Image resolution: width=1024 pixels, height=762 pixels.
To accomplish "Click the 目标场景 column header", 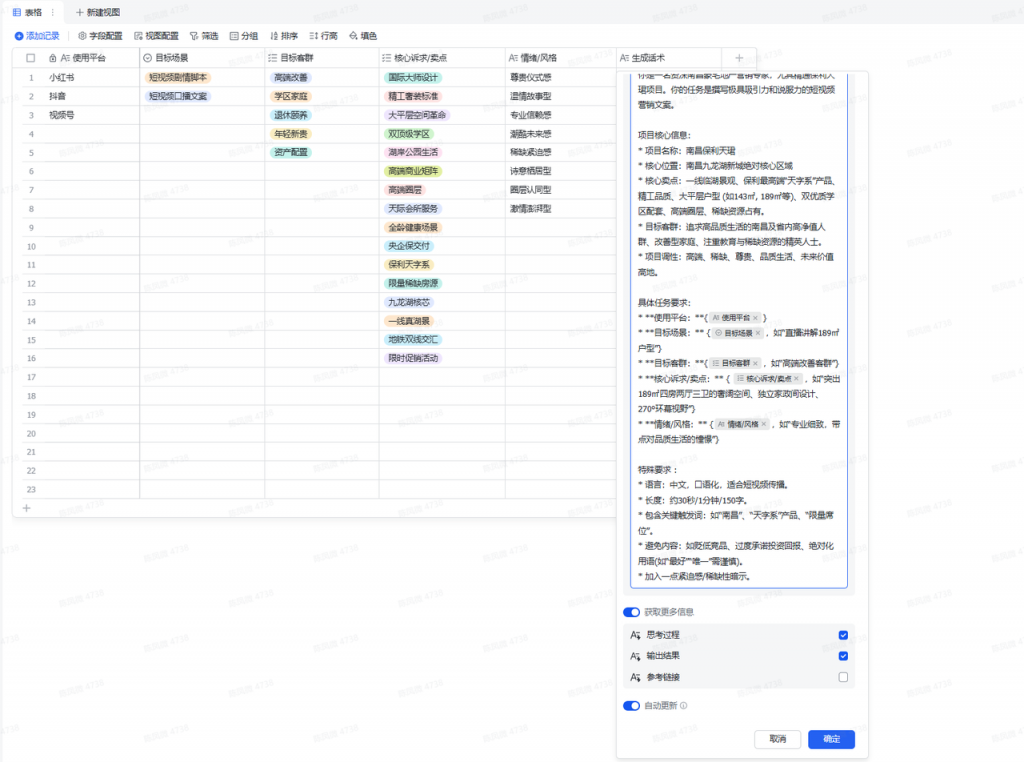I will coord(202,58).
